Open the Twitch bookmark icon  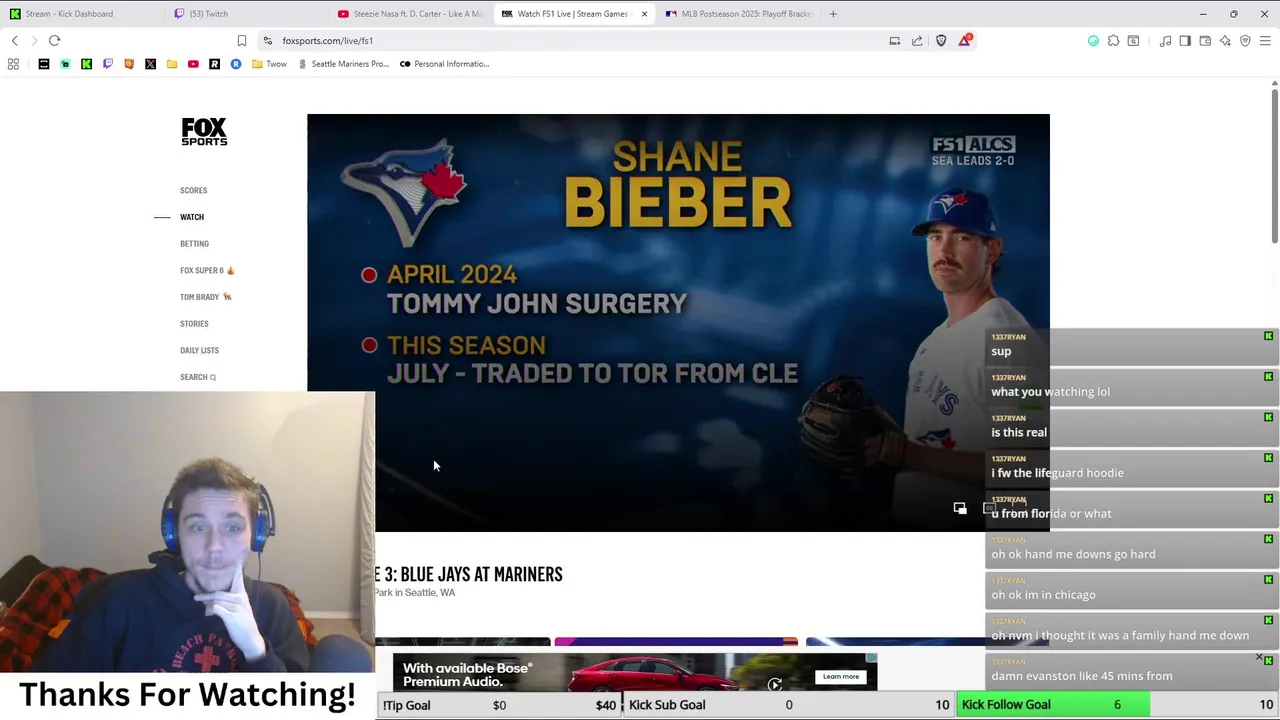click(108, 64)
